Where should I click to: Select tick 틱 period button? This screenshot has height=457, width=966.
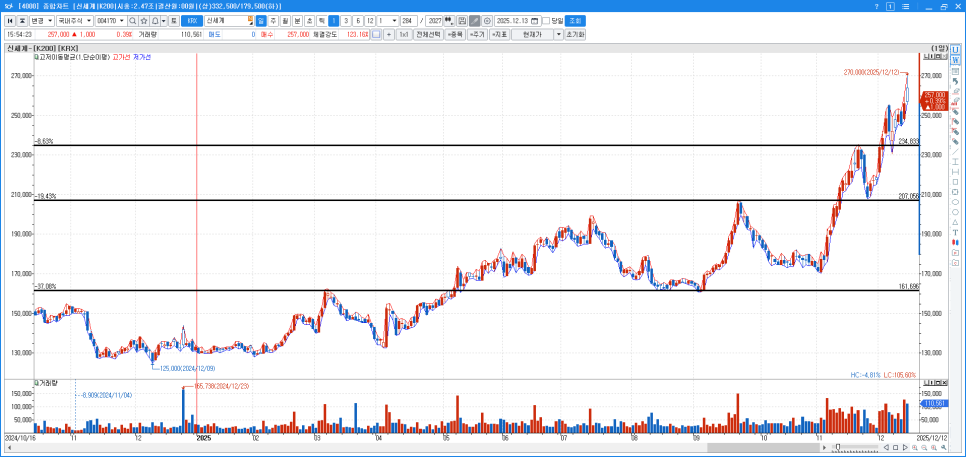click(x=321, y=20)
